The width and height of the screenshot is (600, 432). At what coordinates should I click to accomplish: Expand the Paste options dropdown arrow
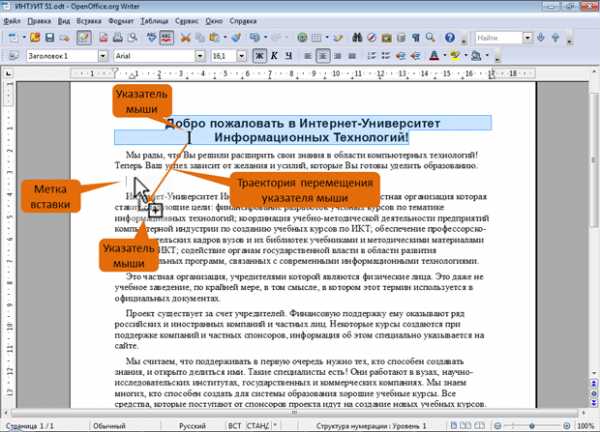(225, 37)
